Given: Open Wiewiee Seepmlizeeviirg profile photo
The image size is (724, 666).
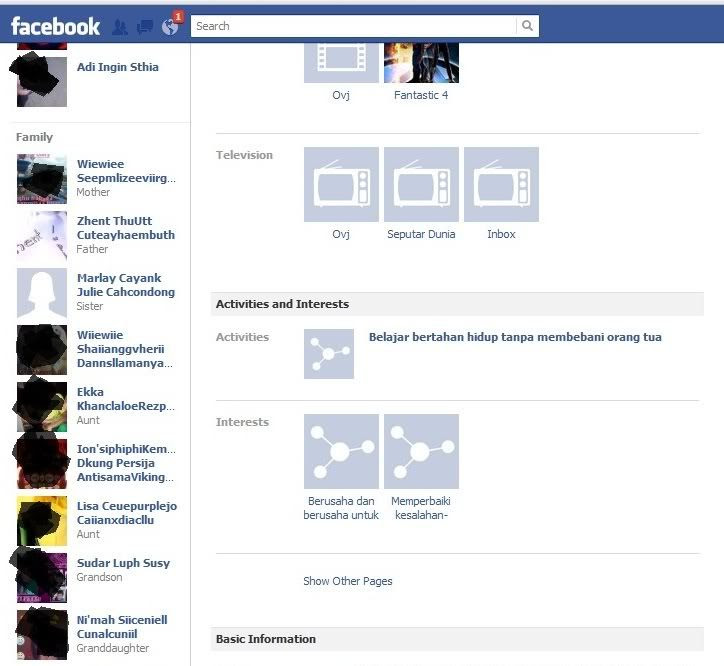Looking at the screenshot, I should 42,179.
